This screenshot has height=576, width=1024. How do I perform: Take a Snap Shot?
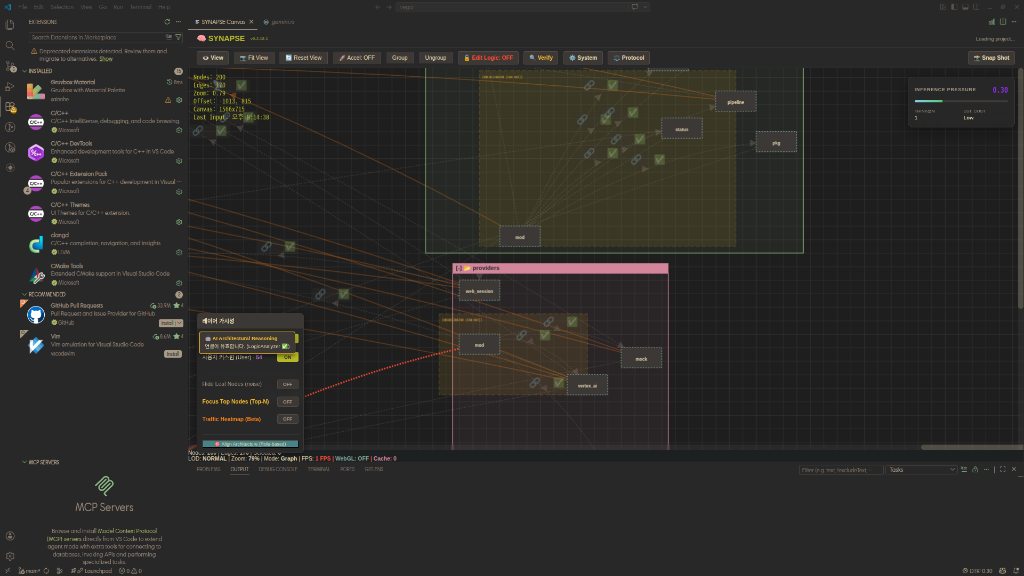coord(991,57)
